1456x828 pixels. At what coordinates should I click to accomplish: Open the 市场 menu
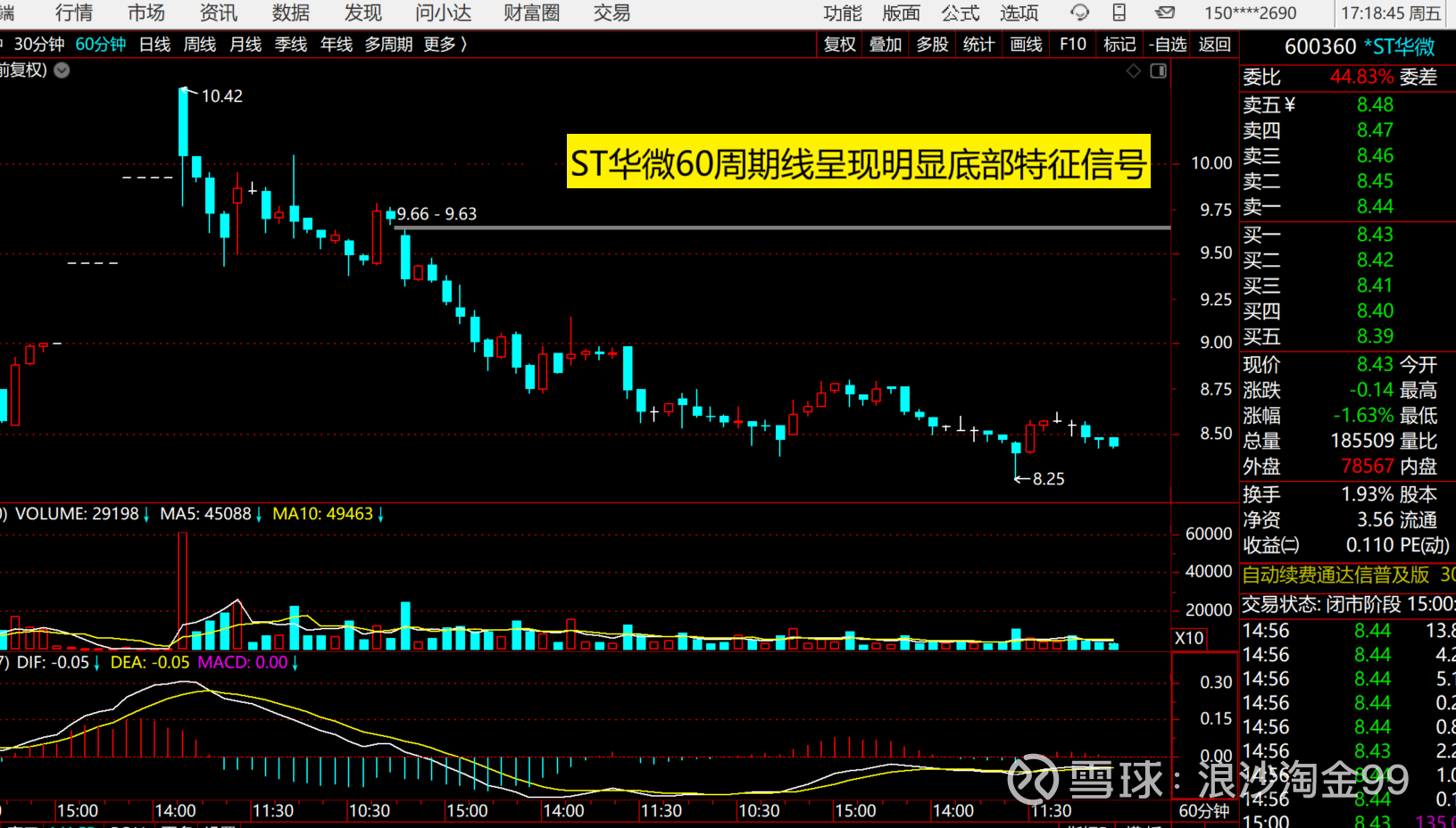click(146, 12)
